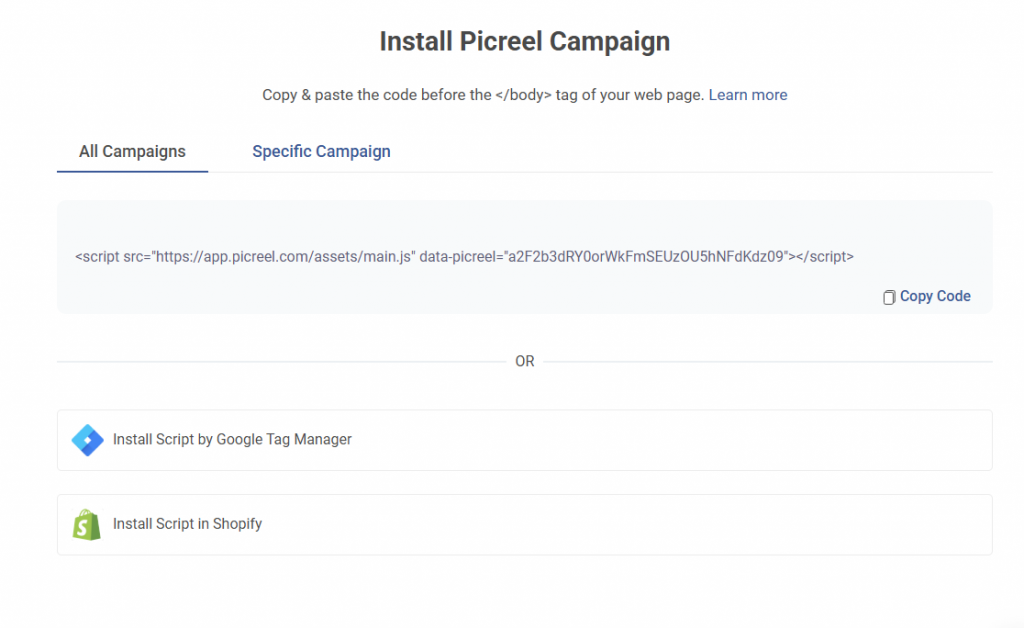Follow the Learn more link
The image size is (1024, 628).
(x=748, y=95)
